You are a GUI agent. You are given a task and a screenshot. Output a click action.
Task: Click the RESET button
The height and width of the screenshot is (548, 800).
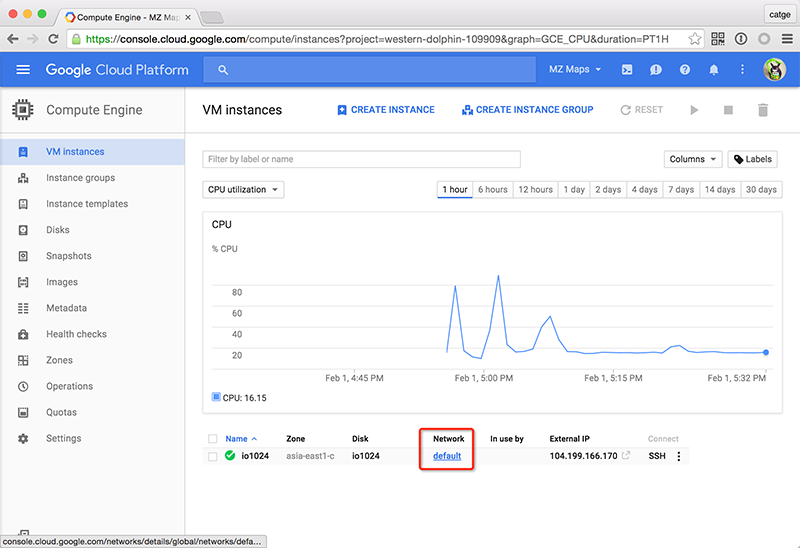(641, 110)
